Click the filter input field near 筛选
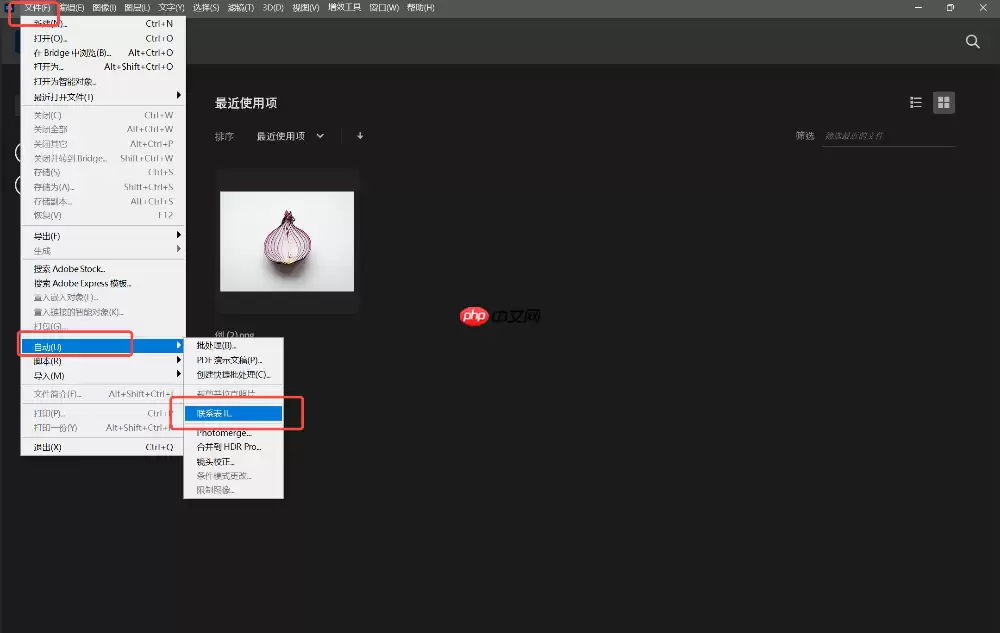This screenshot has height=633, width=1000. (x=888, y=135)
